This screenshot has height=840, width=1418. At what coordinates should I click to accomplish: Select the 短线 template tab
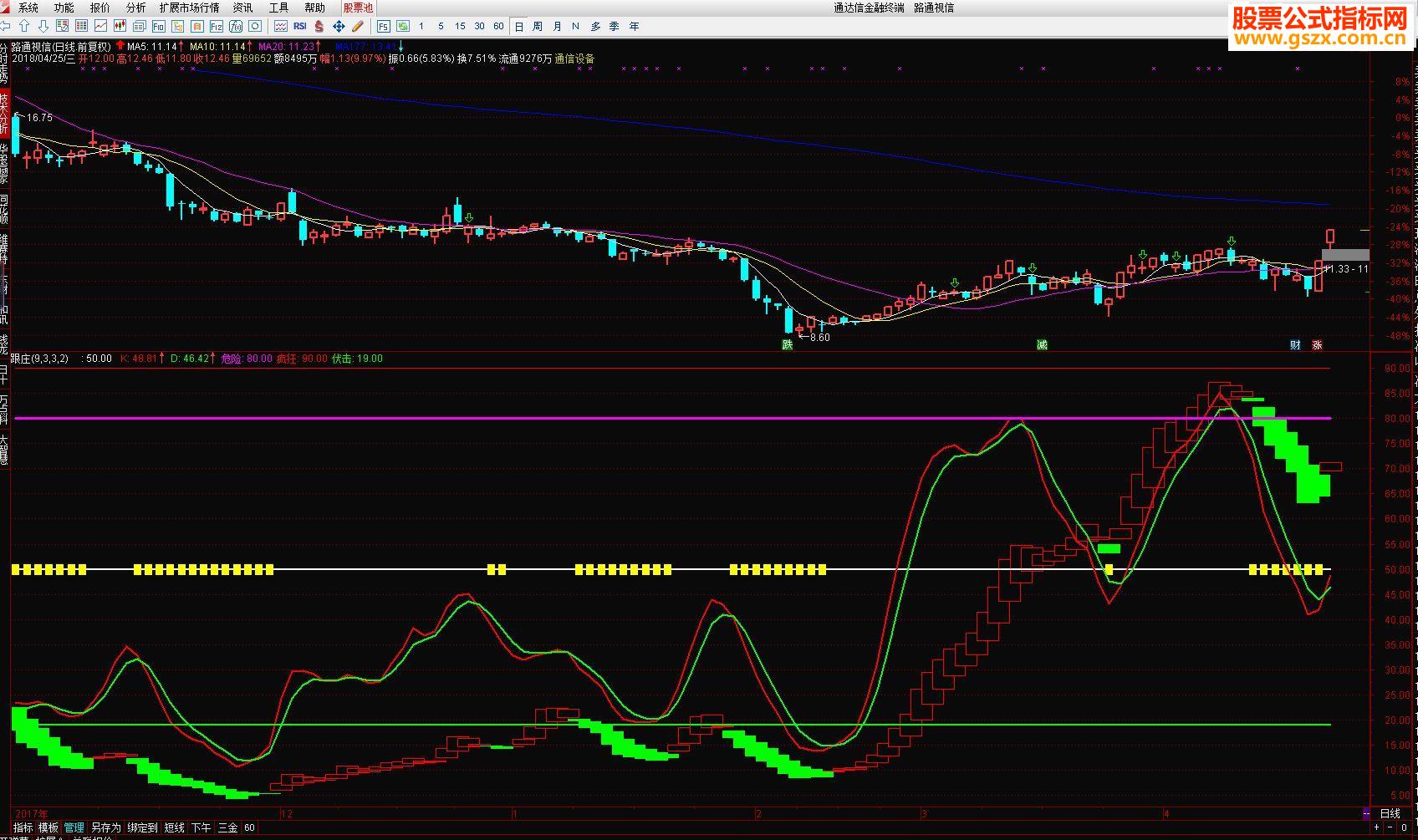click(x=175, y=827)
